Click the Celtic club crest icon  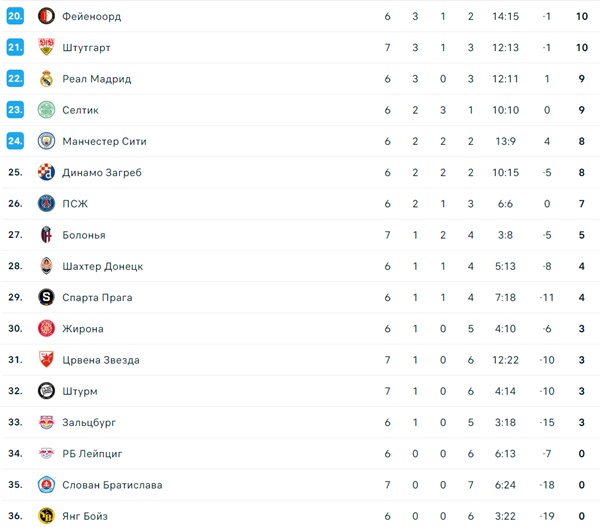pyautogui.click(x=46, y=110)
